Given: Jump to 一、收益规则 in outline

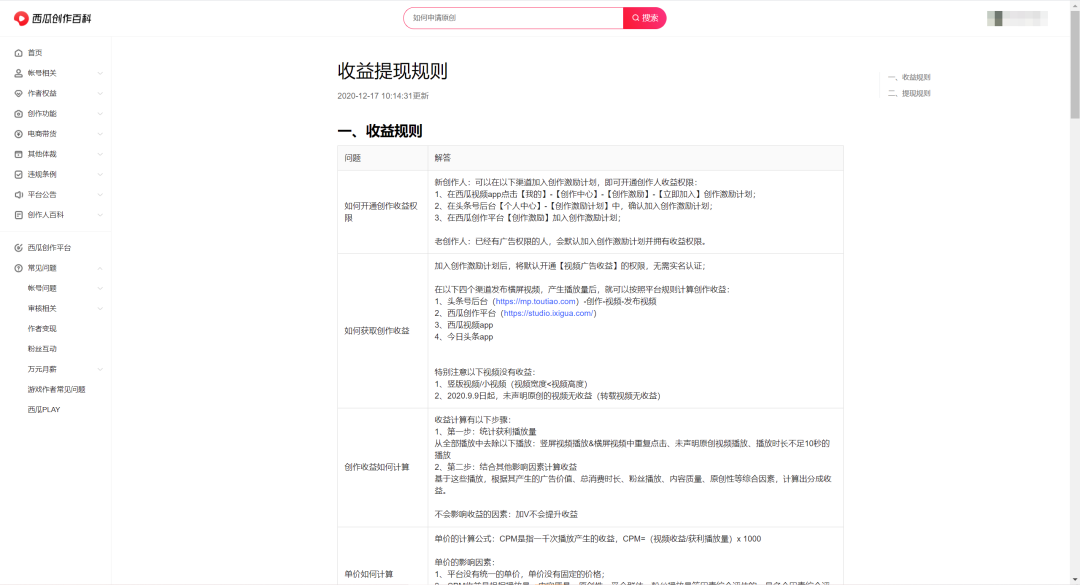Looking at the screenshot, I should 909,77.
